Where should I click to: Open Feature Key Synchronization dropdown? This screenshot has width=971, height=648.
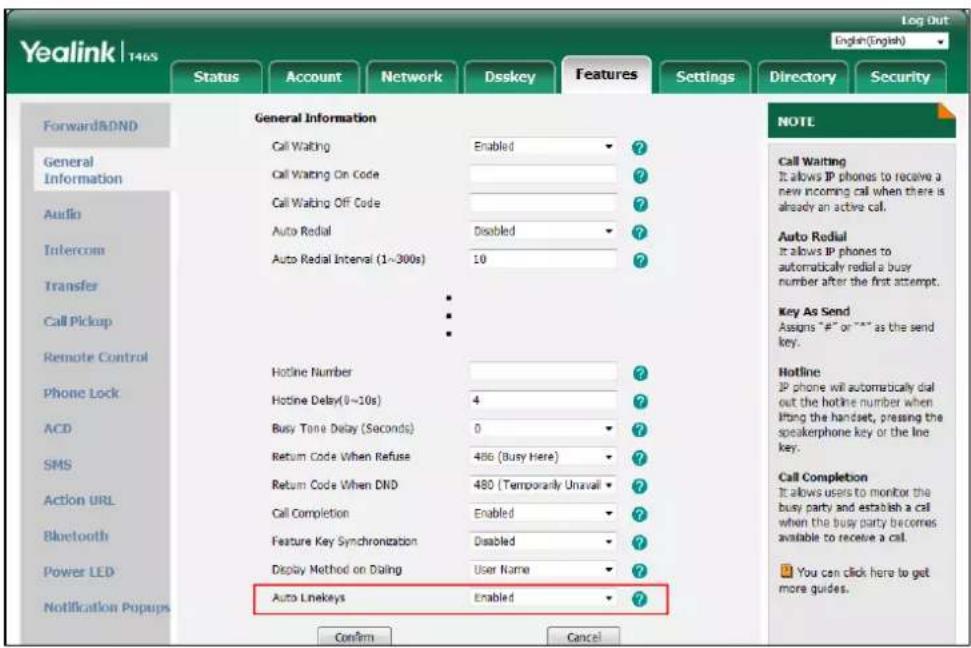coord(542,541)
